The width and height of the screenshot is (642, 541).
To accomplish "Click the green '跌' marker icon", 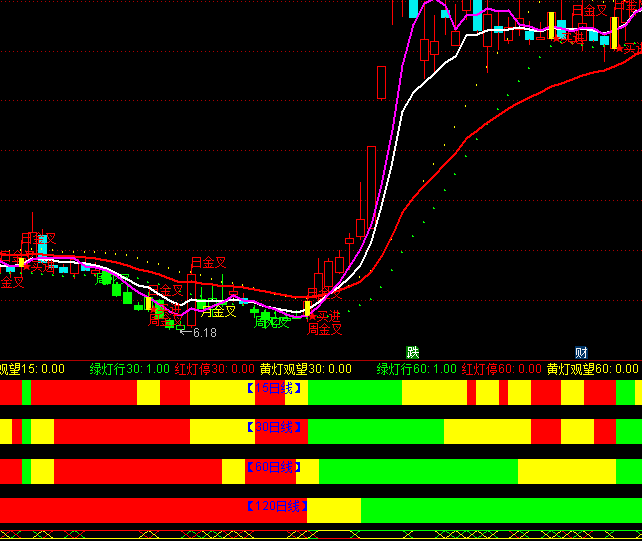I will pos(413,352).
